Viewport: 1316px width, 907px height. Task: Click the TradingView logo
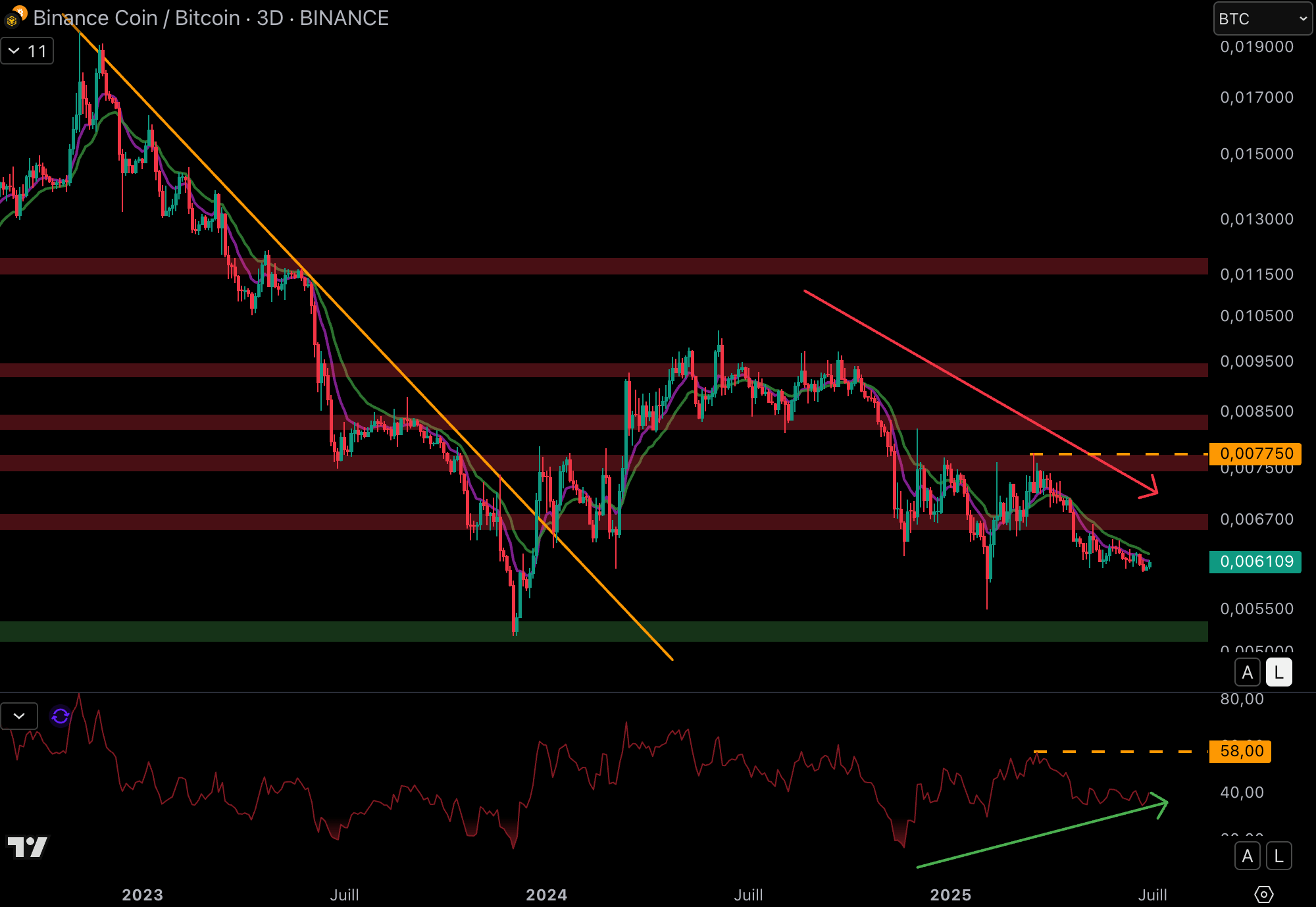point(27,847)
